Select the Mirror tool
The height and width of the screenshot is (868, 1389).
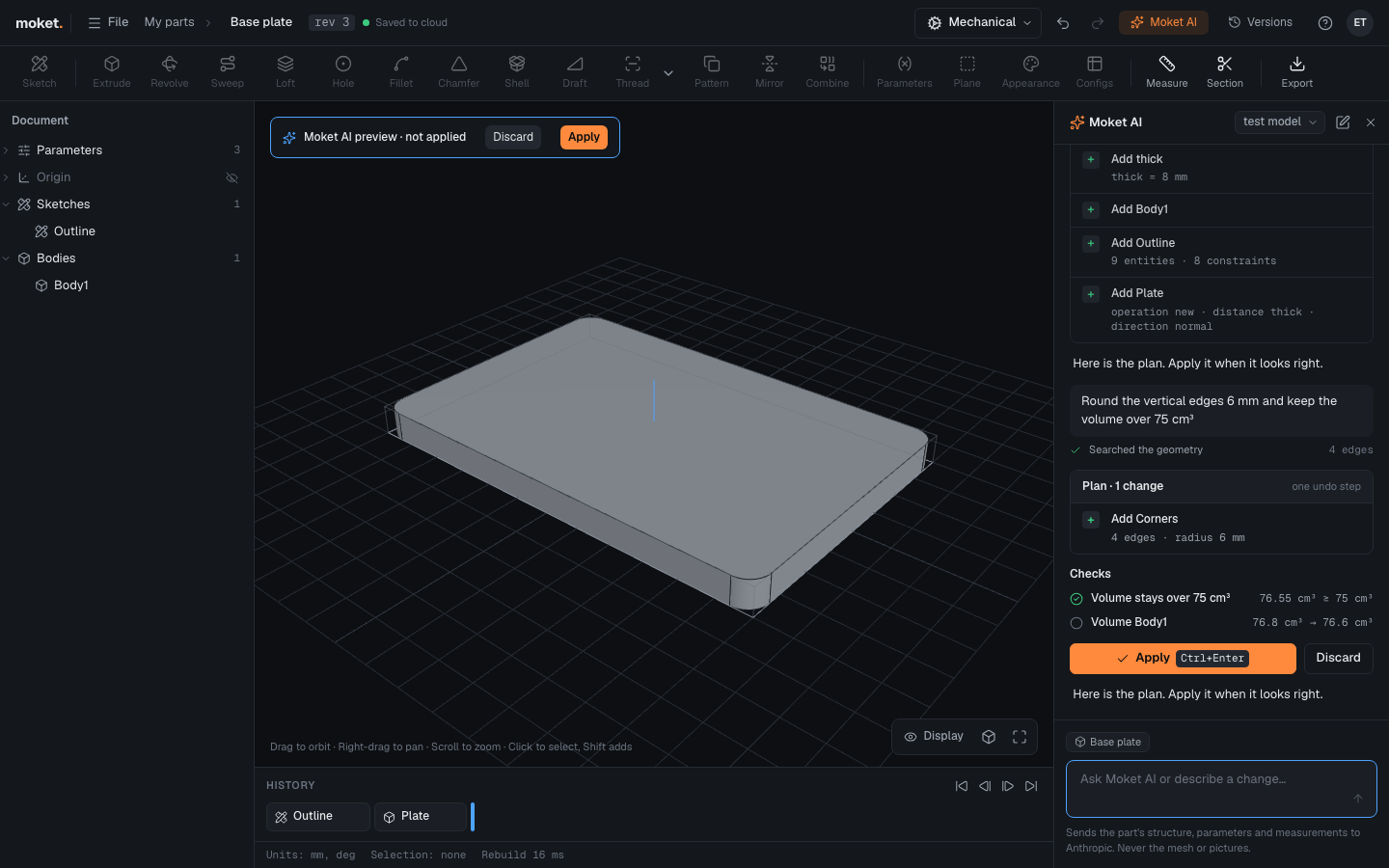[x=770, y=72]
